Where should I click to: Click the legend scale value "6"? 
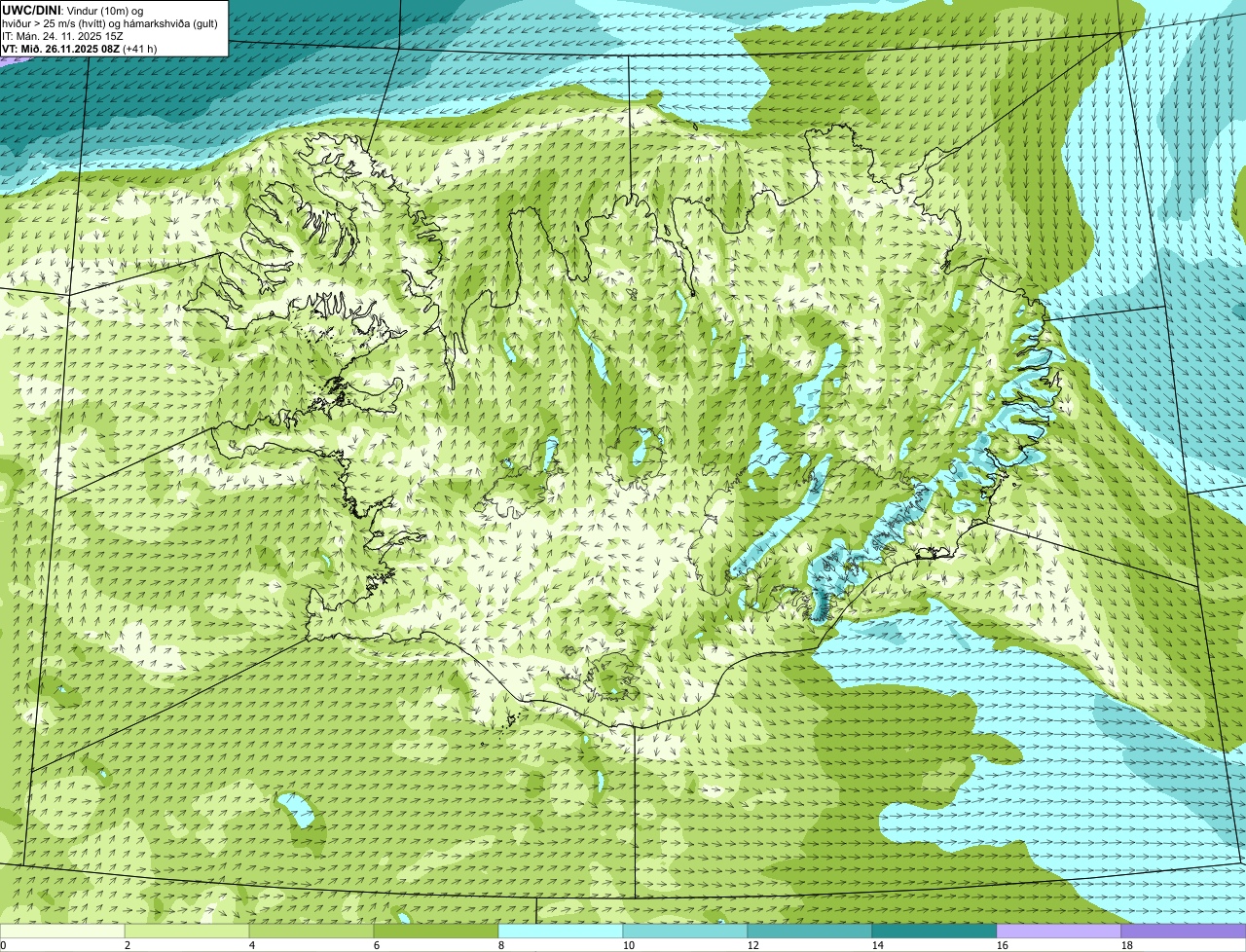point(377,945)
